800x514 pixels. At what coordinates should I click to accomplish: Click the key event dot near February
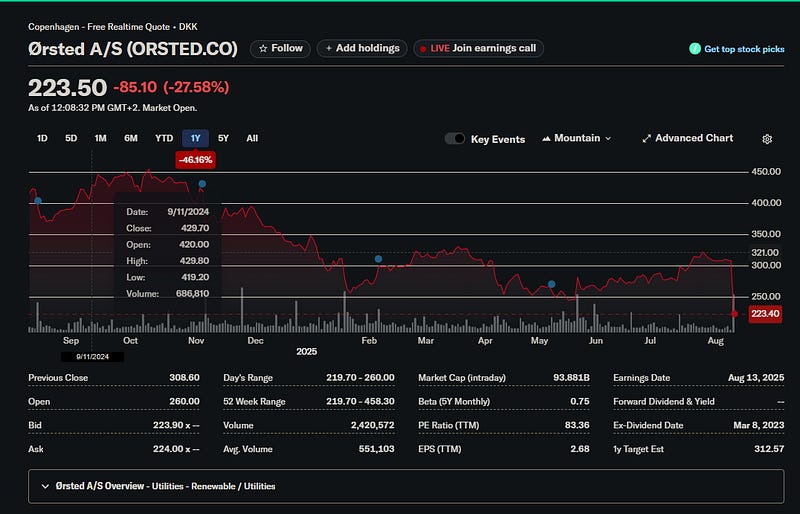coord(378,259)
